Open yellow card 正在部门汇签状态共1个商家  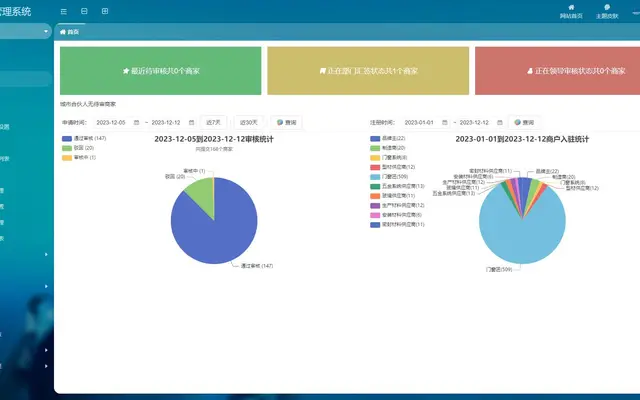point(368,71)
